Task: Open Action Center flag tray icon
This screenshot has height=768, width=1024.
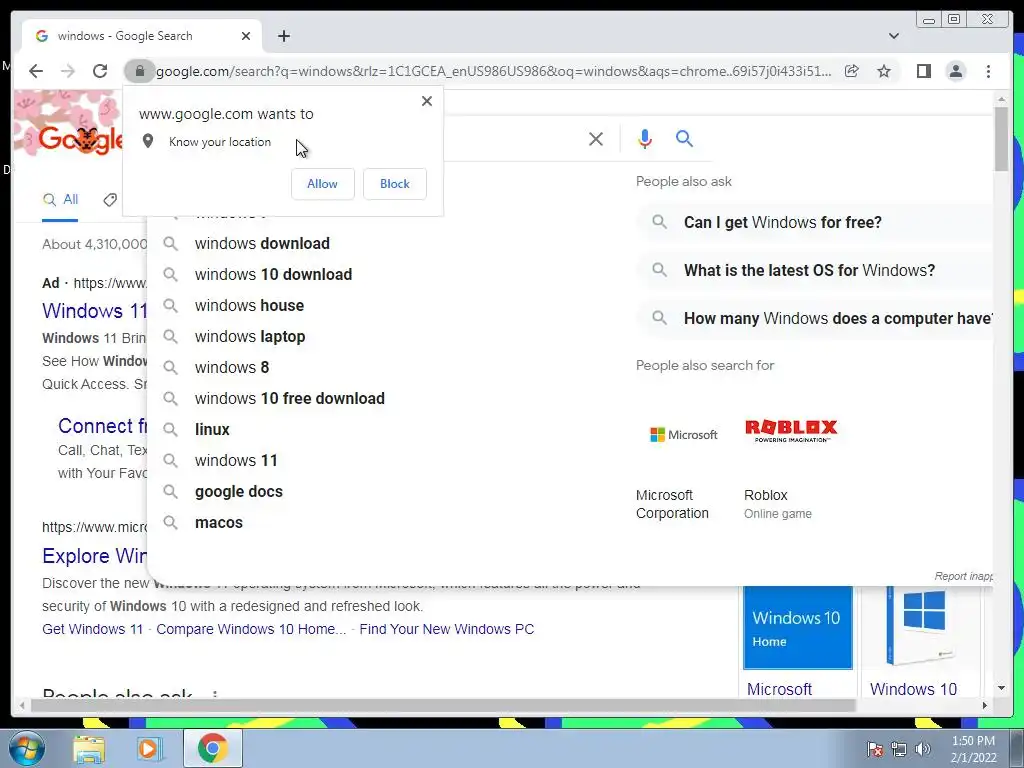Action: [x=875, y=749]
